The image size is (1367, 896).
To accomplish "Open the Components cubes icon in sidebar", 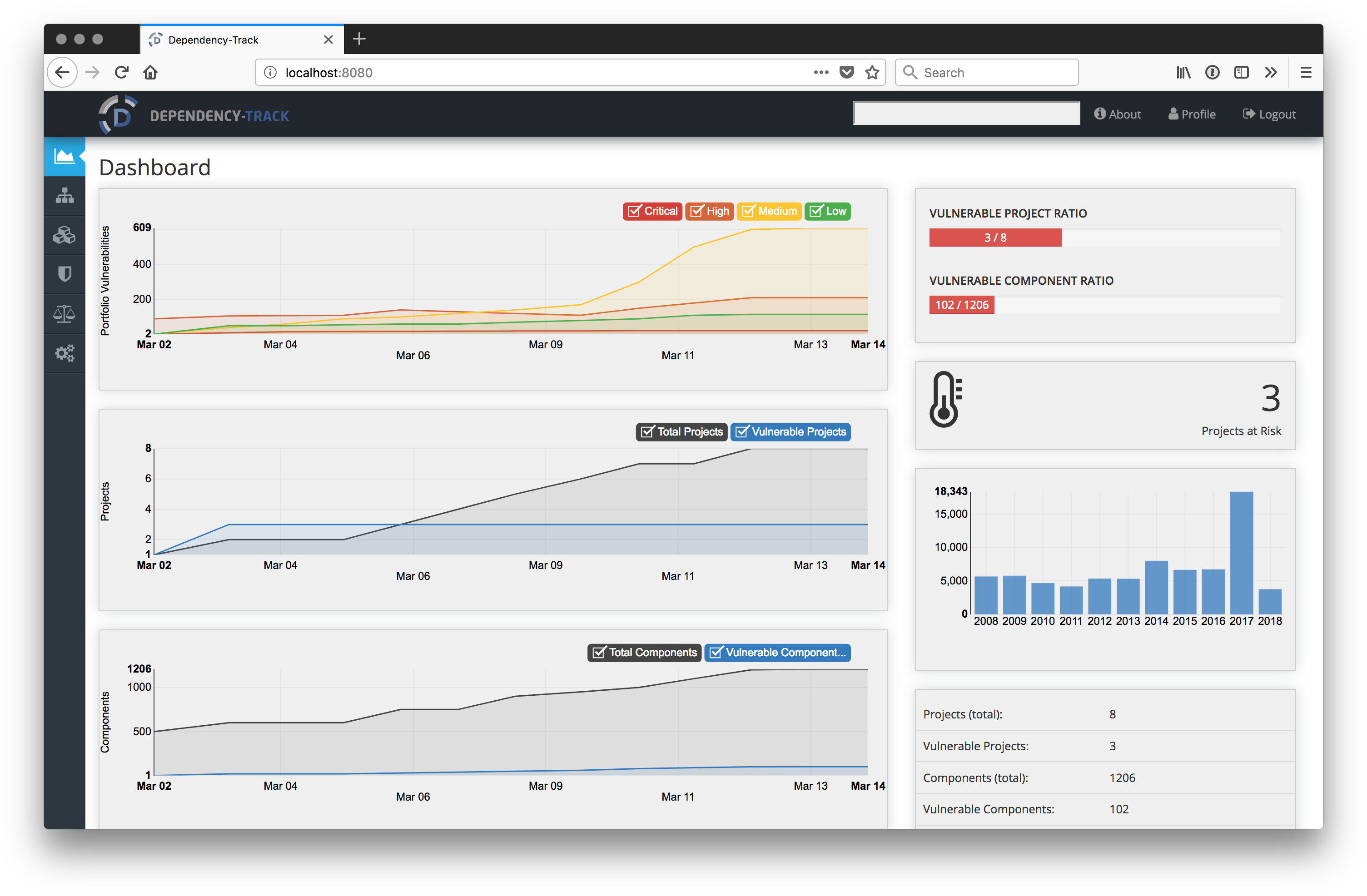I will tap(65, 235).
